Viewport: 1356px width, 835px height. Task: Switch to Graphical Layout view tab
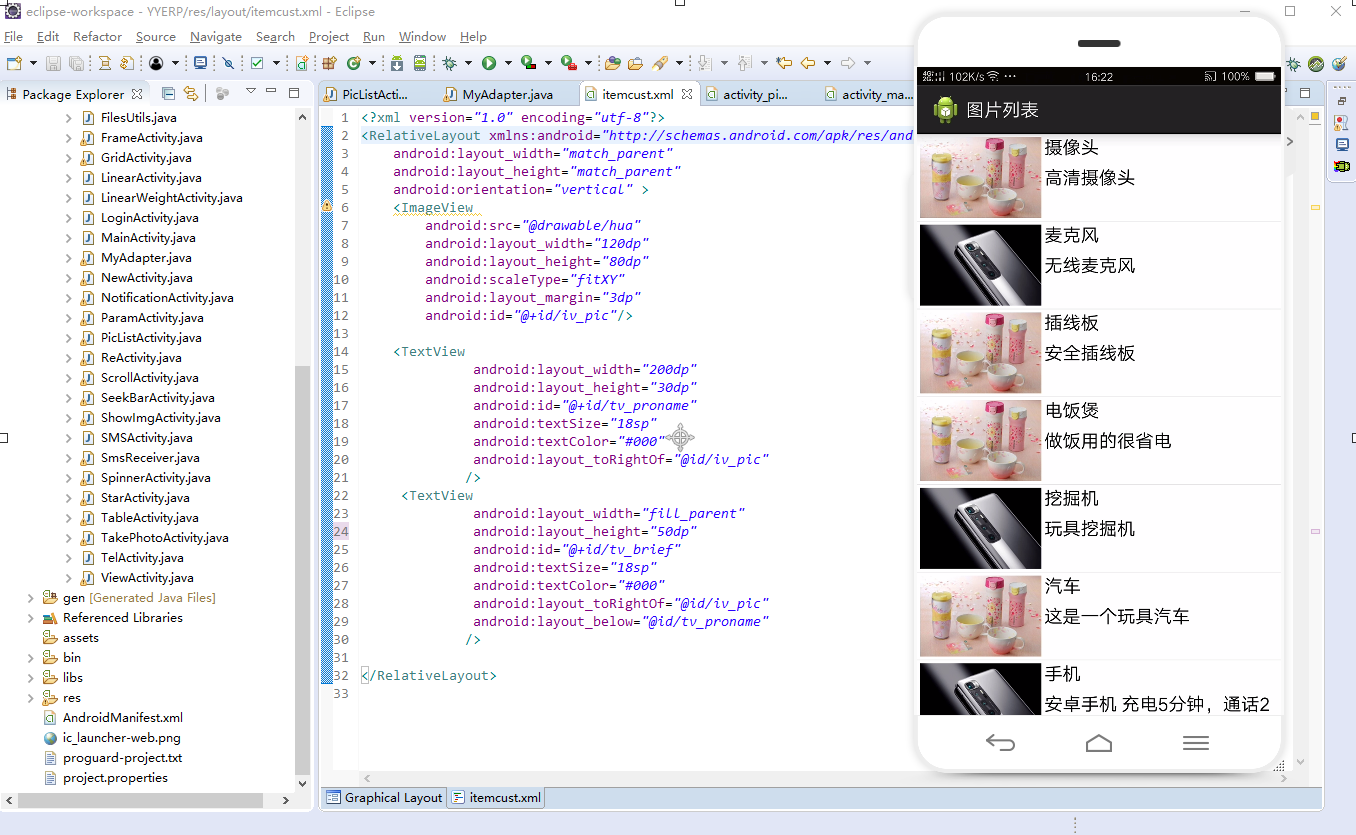click(385, 798)
